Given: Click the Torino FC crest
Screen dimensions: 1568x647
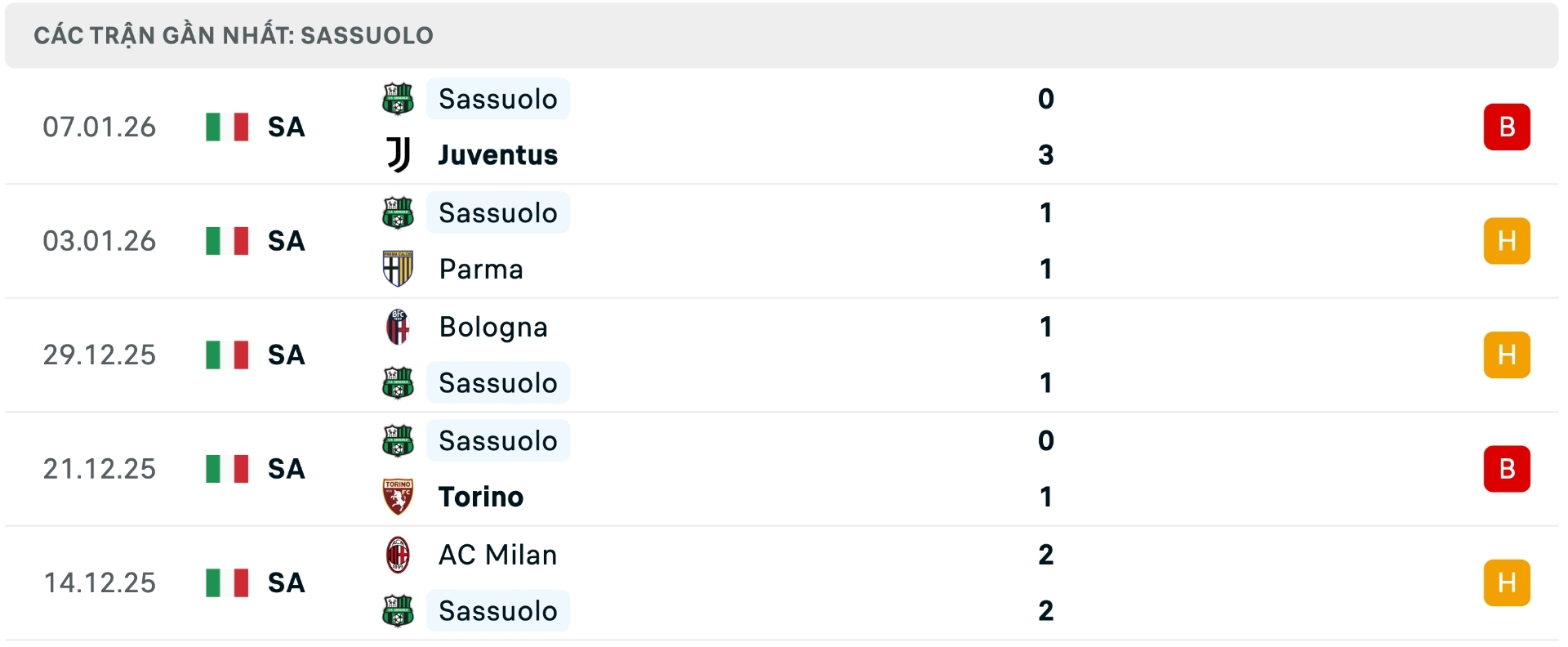Looking at the screenshot, I should pyautogui.click(x=398, y=497).
